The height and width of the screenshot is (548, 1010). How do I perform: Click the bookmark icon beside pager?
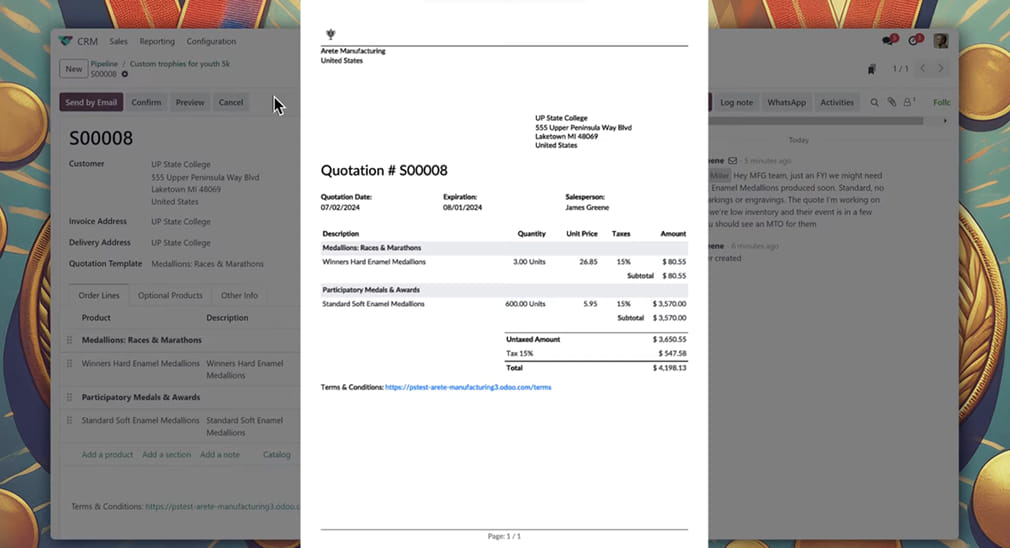point(872,69)
